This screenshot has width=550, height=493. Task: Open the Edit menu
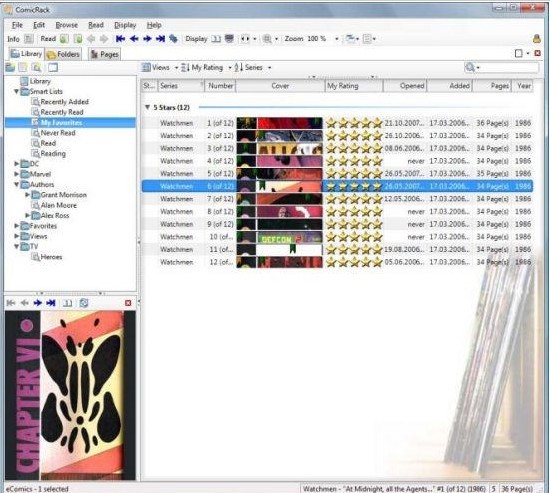(x=39, y=25)
